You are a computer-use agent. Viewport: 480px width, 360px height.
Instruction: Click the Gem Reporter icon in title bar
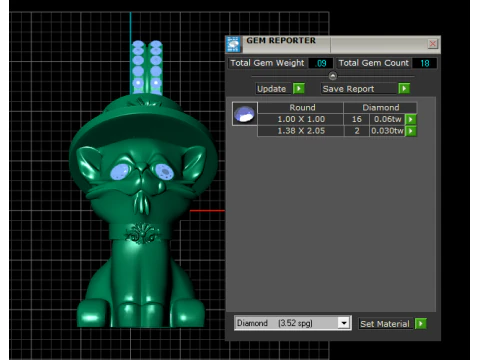233,44
